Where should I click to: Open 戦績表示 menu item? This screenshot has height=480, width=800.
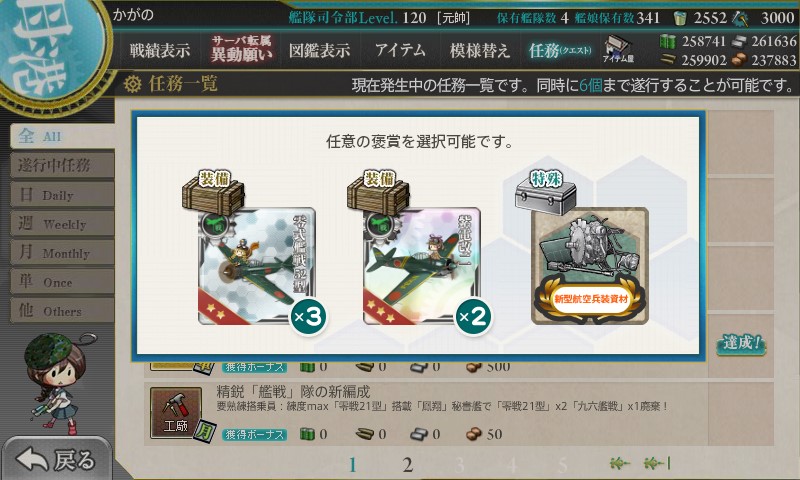coord(160,50)
